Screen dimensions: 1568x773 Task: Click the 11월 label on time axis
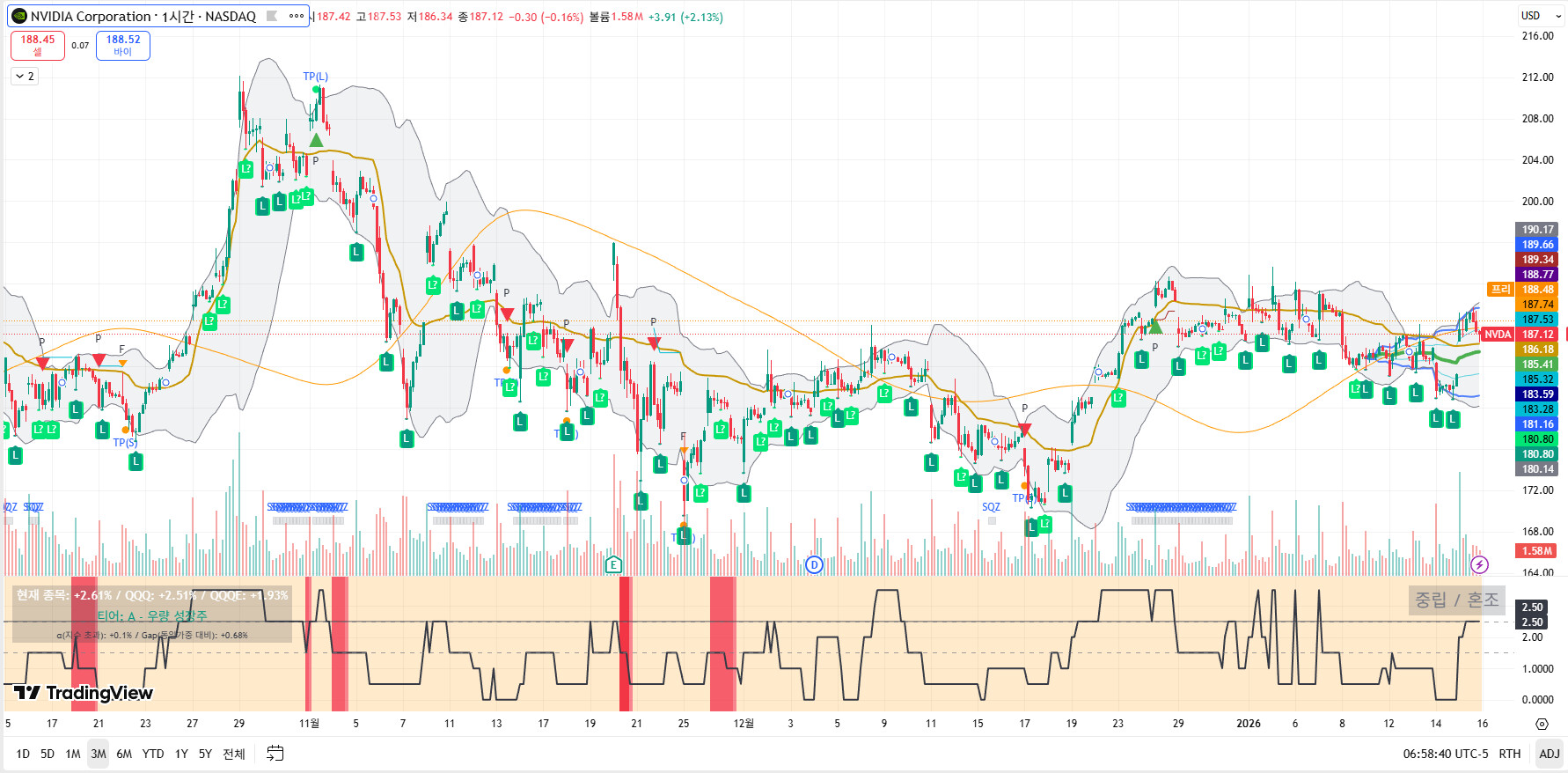(309, 724)
